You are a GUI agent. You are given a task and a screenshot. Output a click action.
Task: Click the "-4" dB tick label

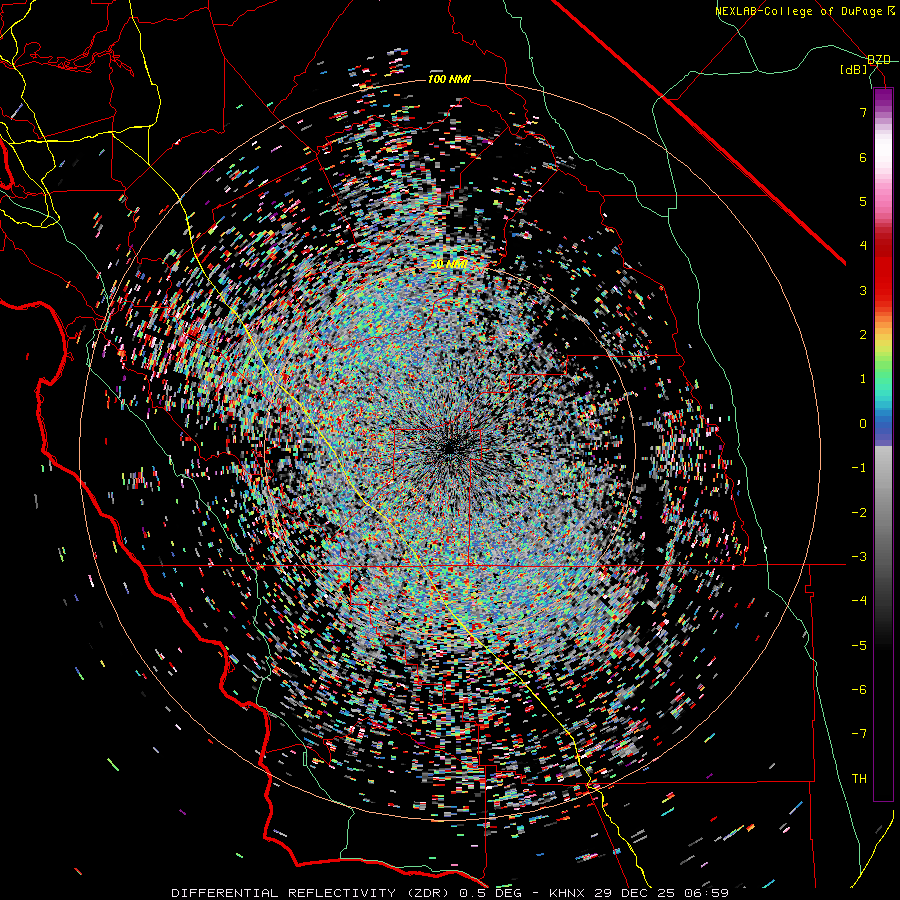(859, 600)
